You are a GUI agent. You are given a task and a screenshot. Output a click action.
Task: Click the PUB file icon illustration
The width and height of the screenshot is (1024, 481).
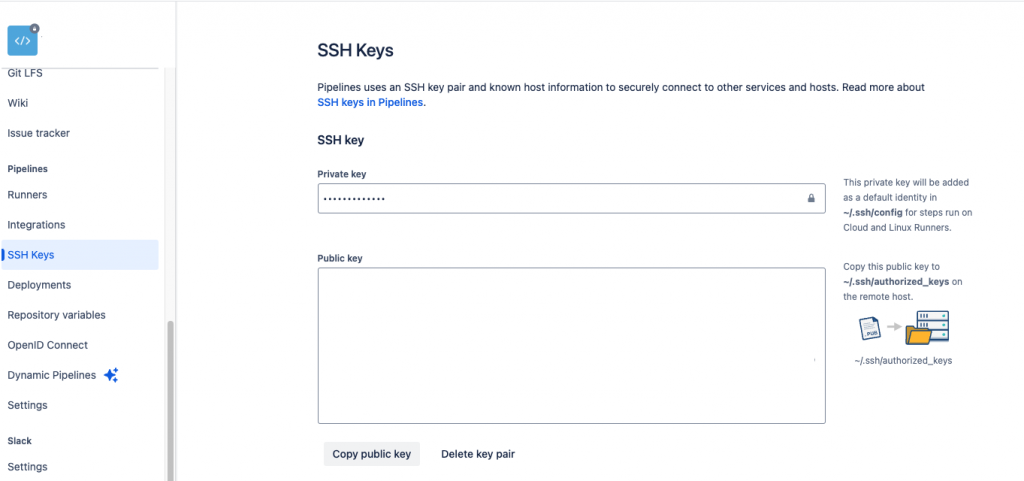click(868, 328)
